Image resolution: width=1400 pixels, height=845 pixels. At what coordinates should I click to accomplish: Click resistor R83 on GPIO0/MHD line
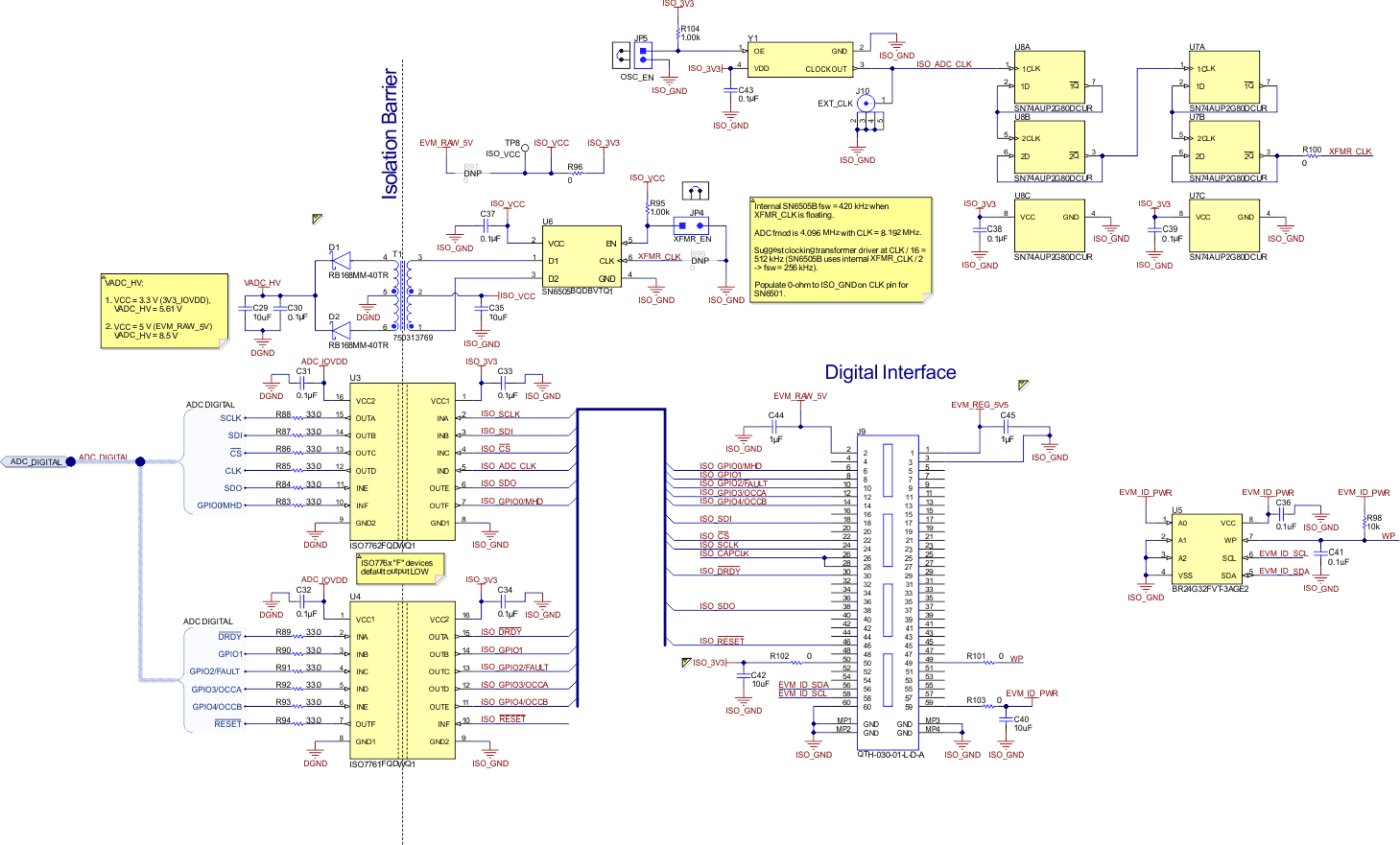coord(299,505)
